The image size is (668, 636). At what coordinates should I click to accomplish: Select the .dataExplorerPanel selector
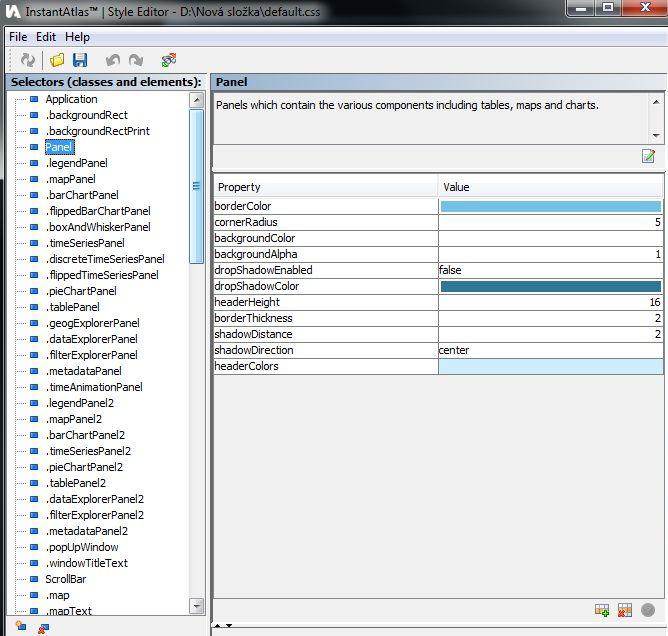pos(92,339)
